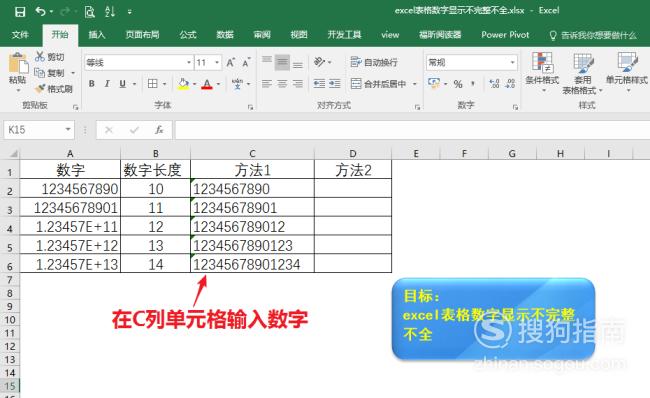Set middle vertical alignment
The image size is (650, 398).
(282, 63)
